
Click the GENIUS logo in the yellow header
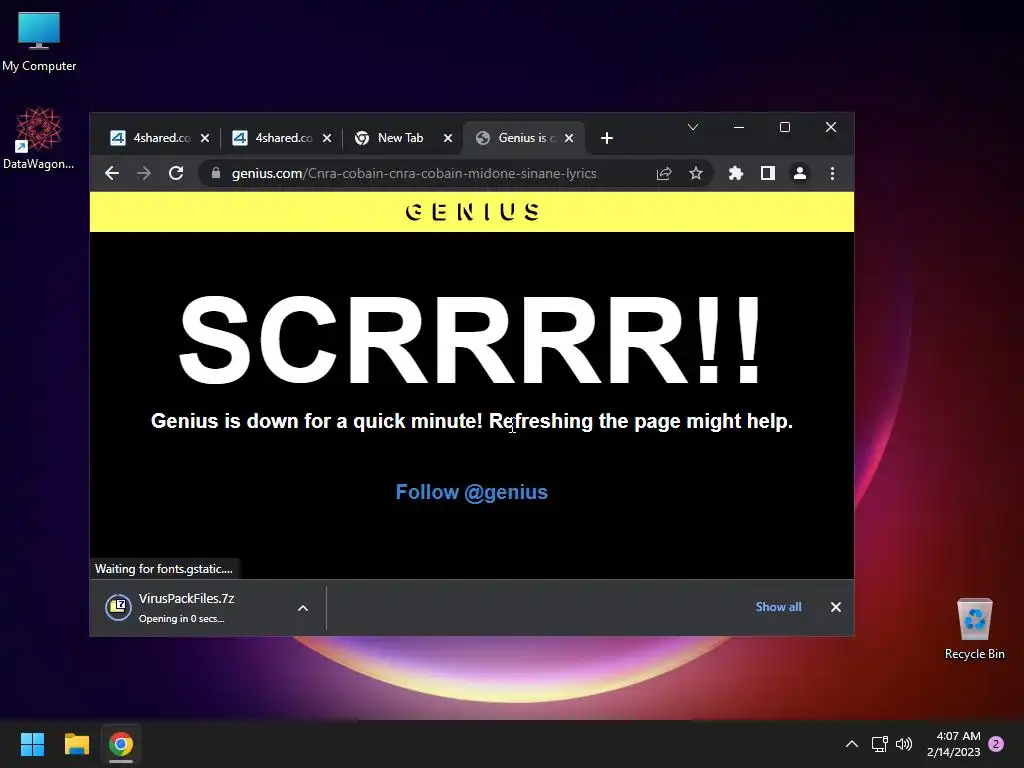point(472,212)
